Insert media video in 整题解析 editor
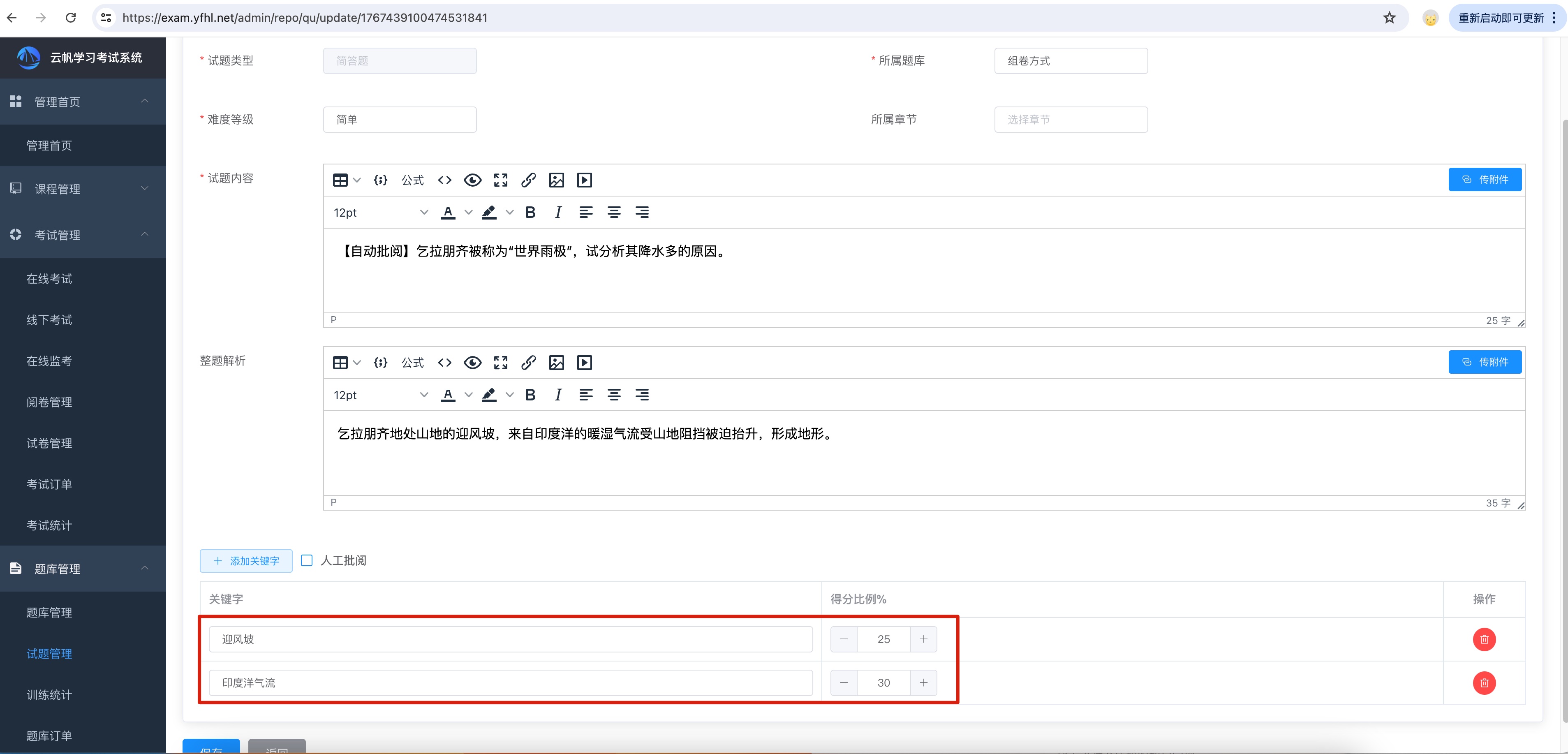The image size is (1568, 754). [x=584, y=363]
